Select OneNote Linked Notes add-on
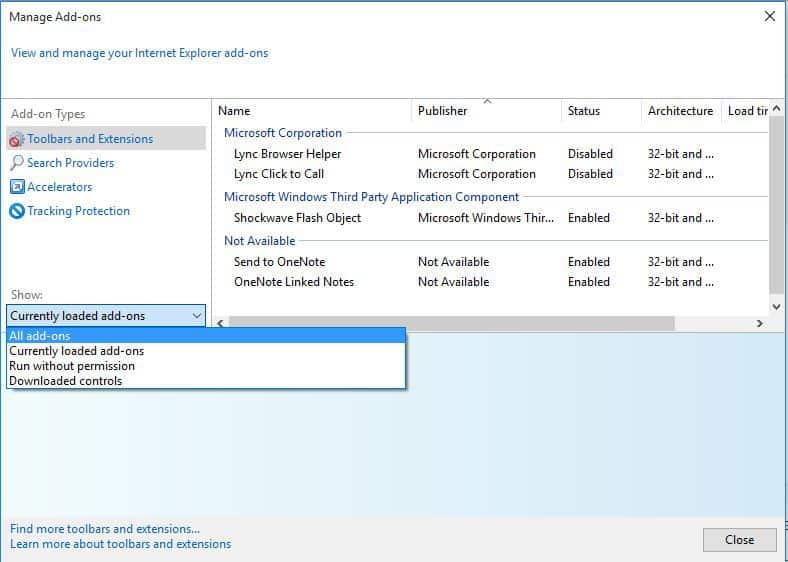This screenshot has width=788, height=562. [294, 282]
